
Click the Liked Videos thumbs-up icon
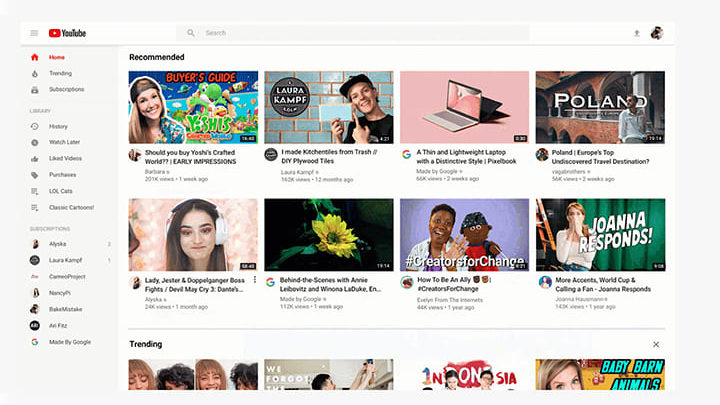(34, 159)
